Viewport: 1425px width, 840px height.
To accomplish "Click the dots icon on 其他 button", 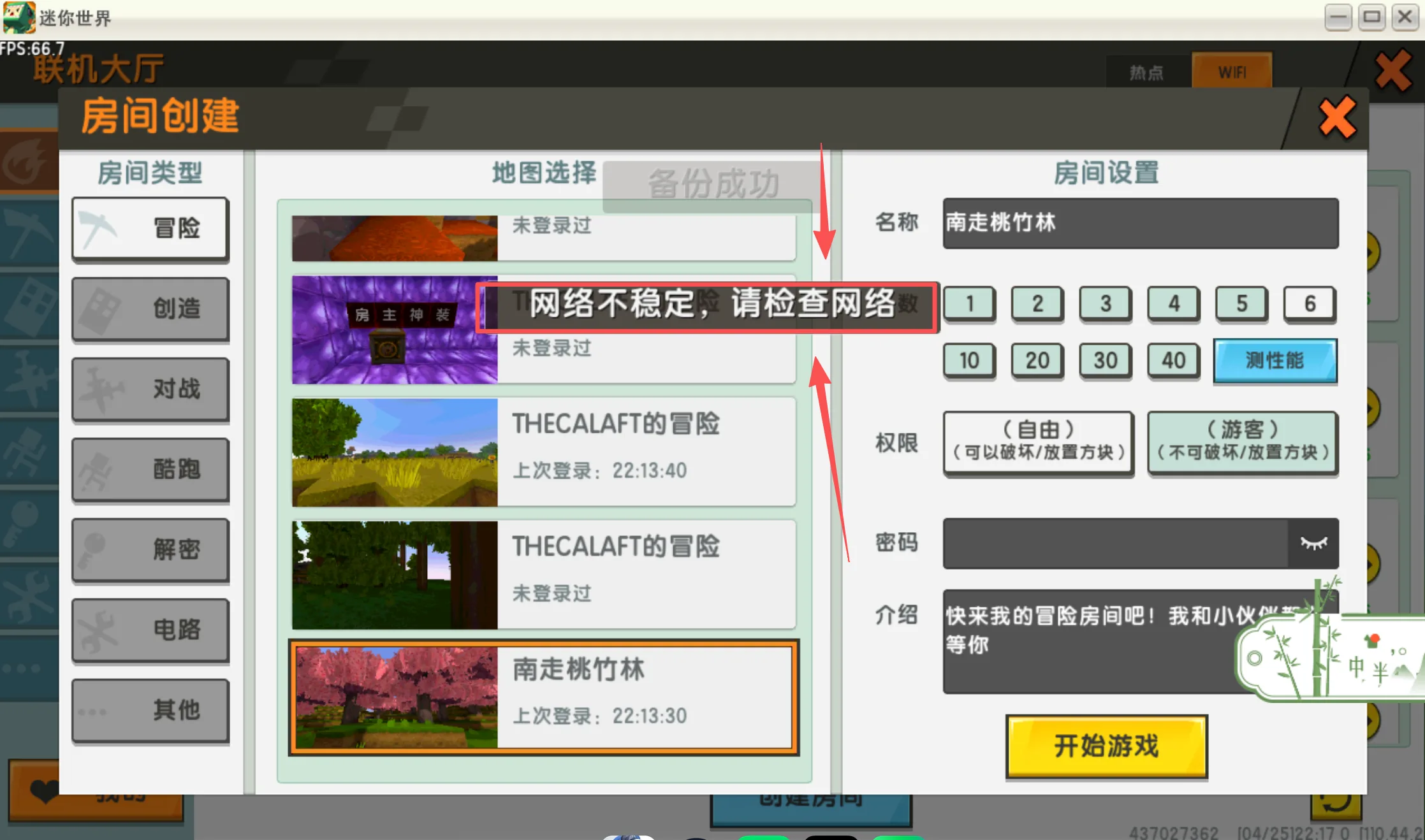I will tap(92, 712).
